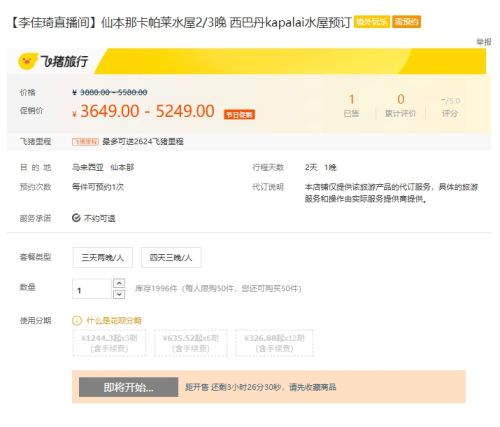Select the 三天两晚/人 package option
The width and height of the screenshot is (500, 427).
pos(103,257)
